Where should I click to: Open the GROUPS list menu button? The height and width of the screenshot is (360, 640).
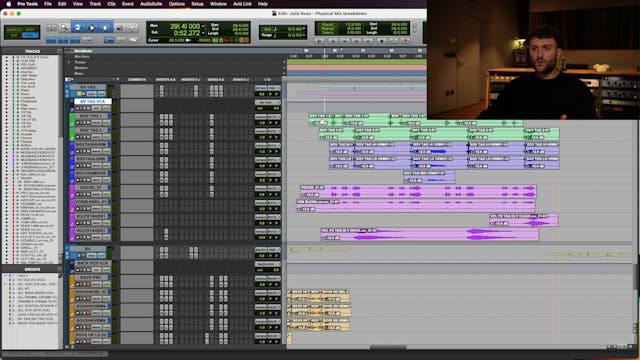[x=60, y=269]
